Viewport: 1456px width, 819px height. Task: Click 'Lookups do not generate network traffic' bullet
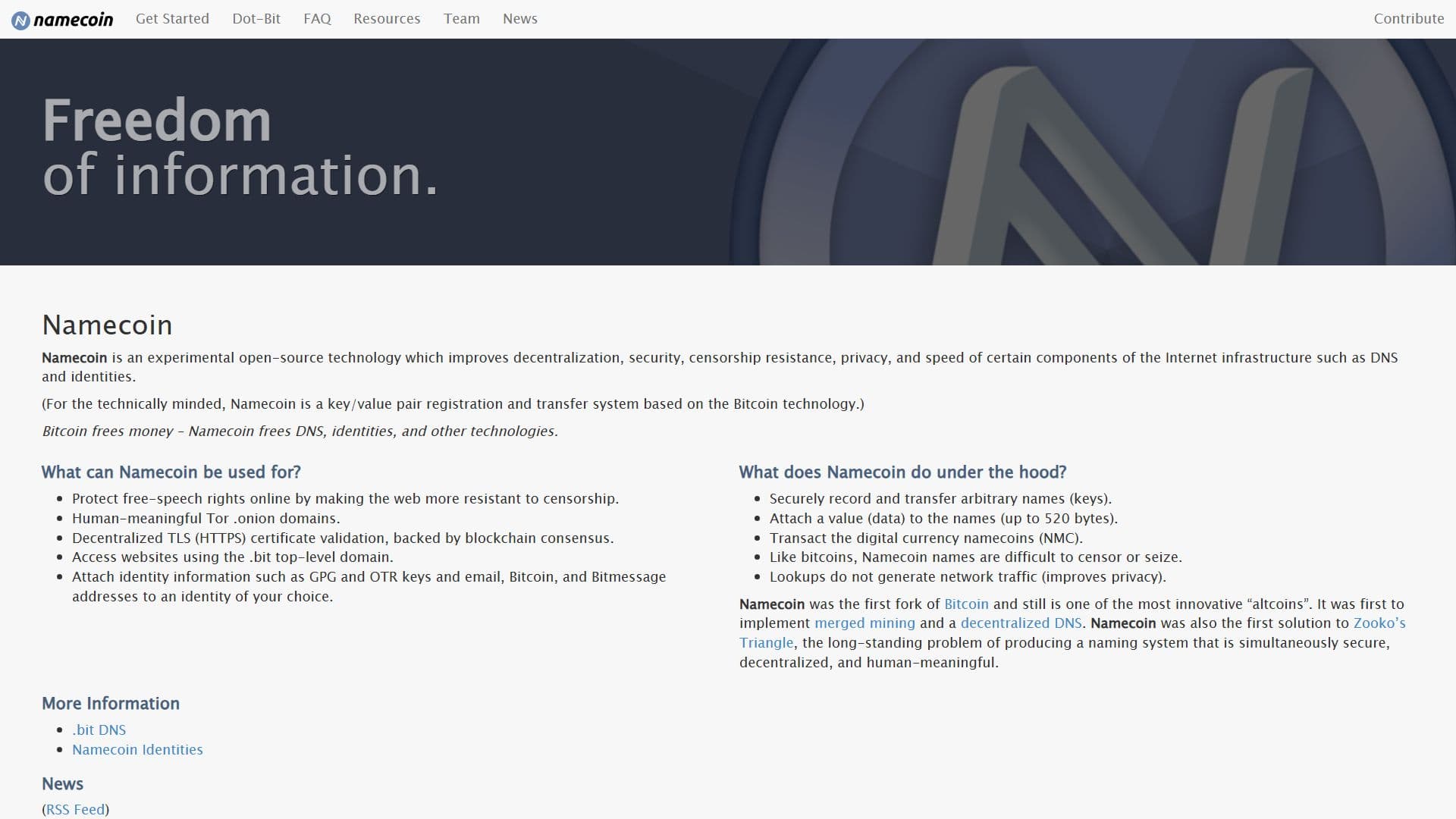click(968, 577)
